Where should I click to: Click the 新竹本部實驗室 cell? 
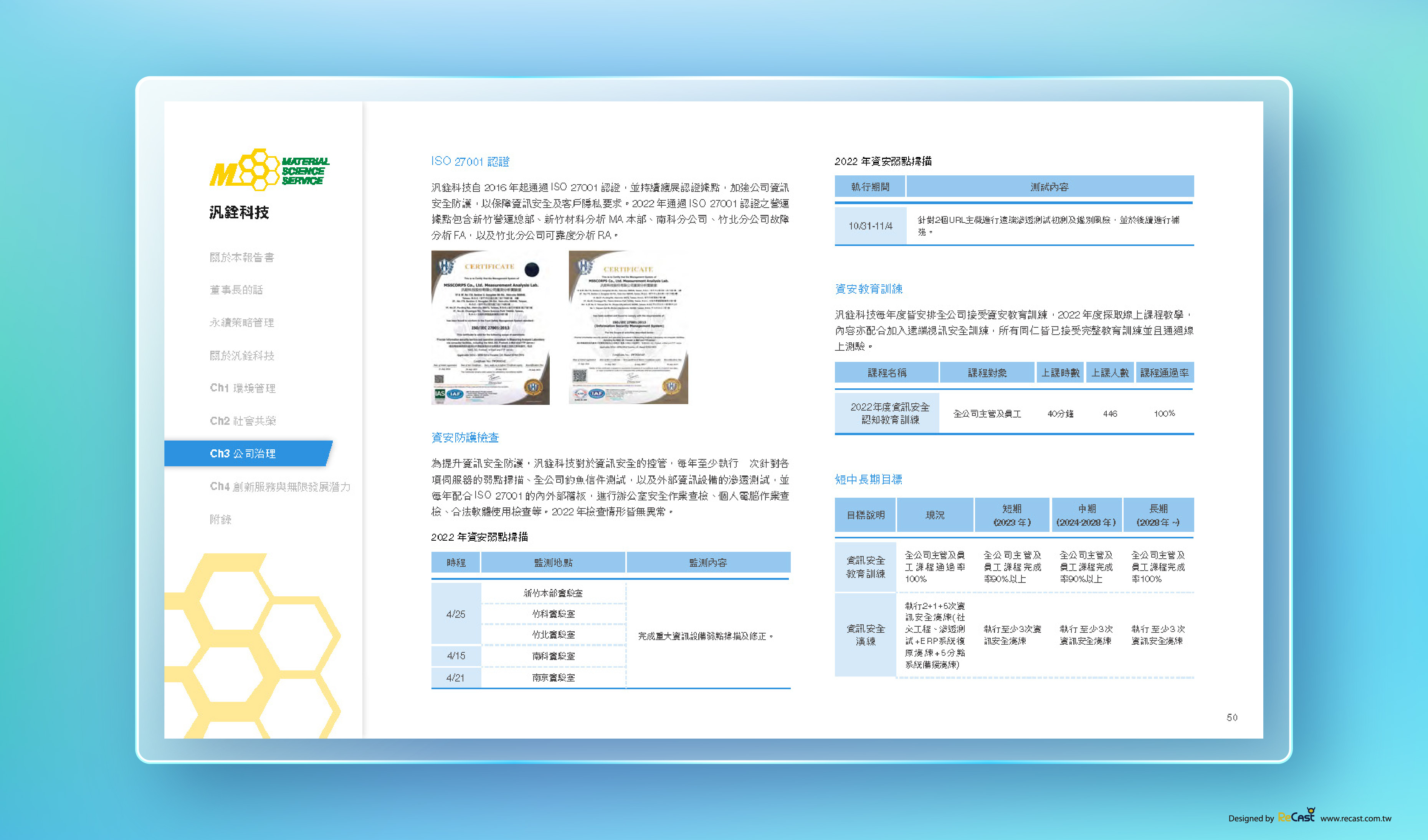553,593
